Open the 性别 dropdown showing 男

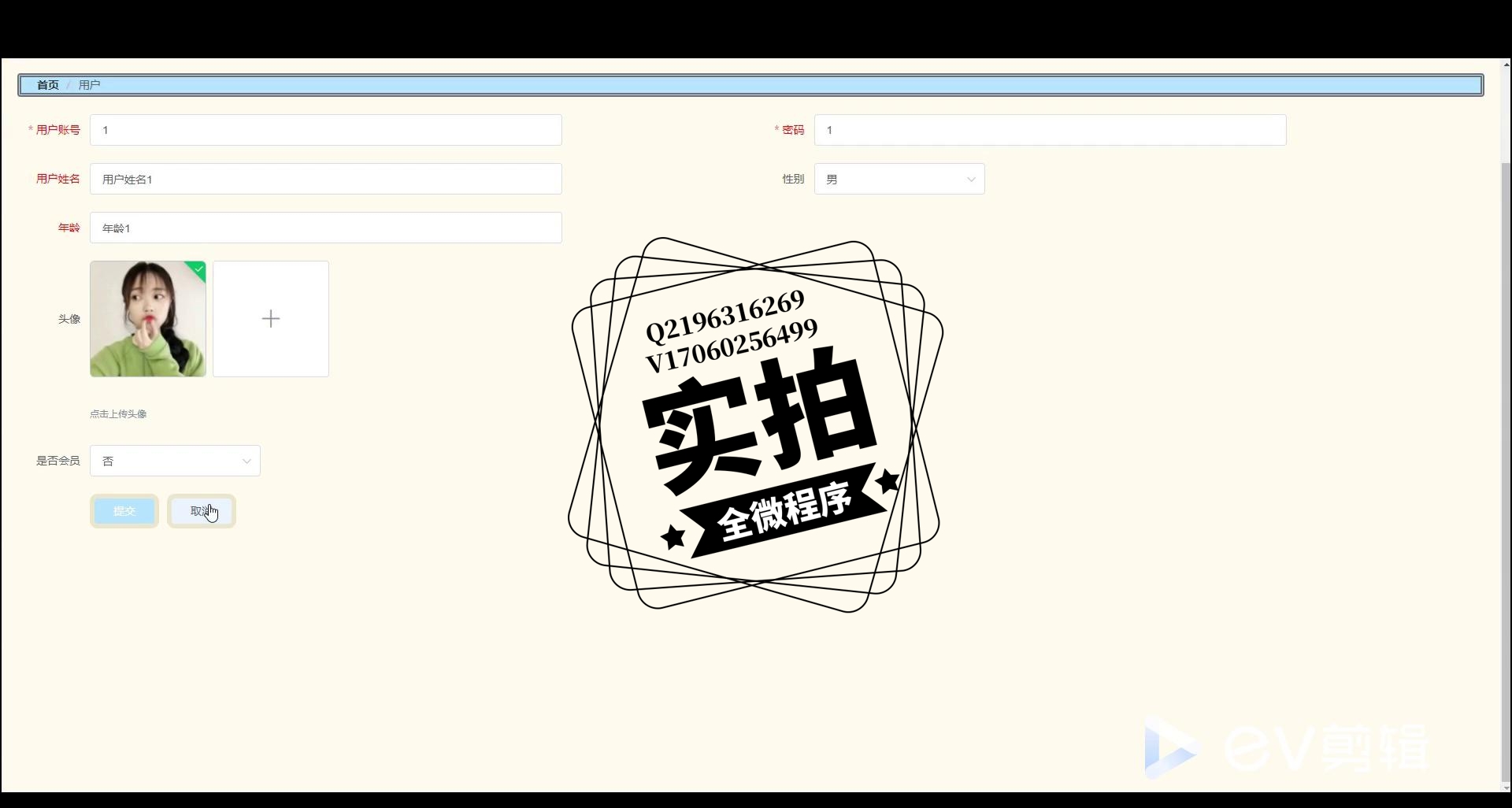(899, 179)
